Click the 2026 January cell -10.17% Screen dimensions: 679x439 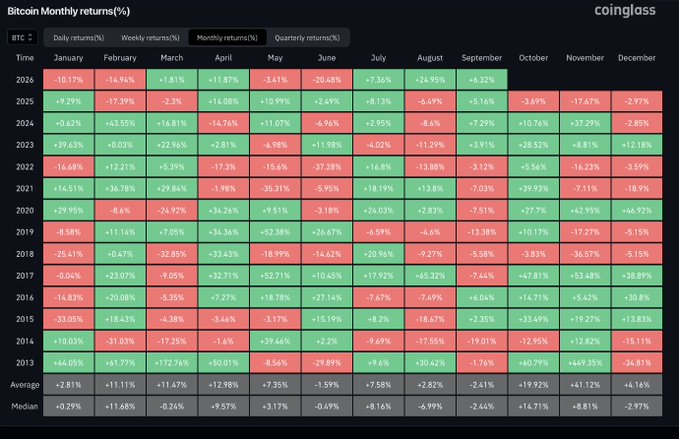(68, 80)
